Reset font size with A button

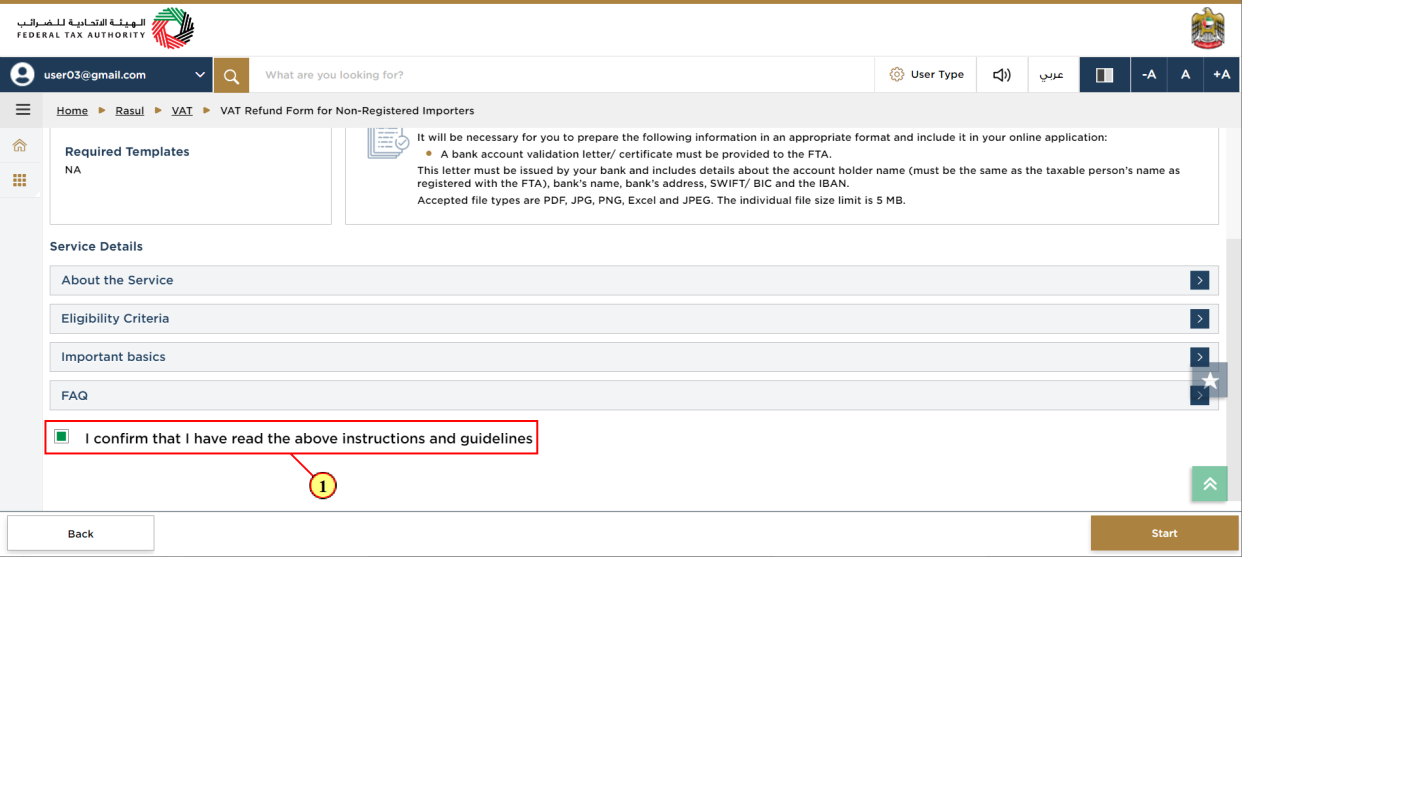tap(1185, 75)
